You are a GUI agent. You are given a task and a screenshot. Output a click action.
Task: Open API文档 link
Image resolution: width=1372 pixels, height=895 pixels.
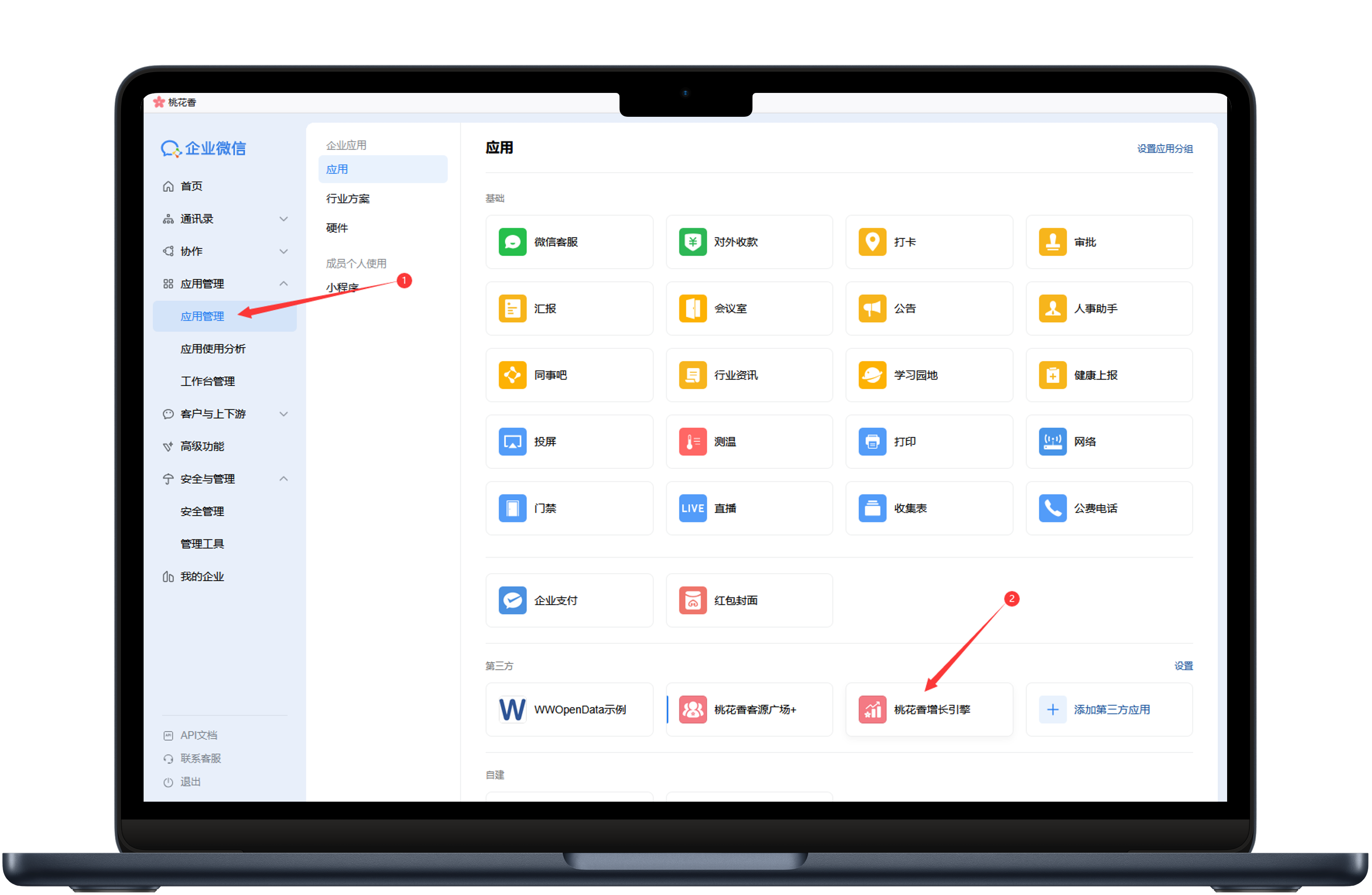click(198, 735)
